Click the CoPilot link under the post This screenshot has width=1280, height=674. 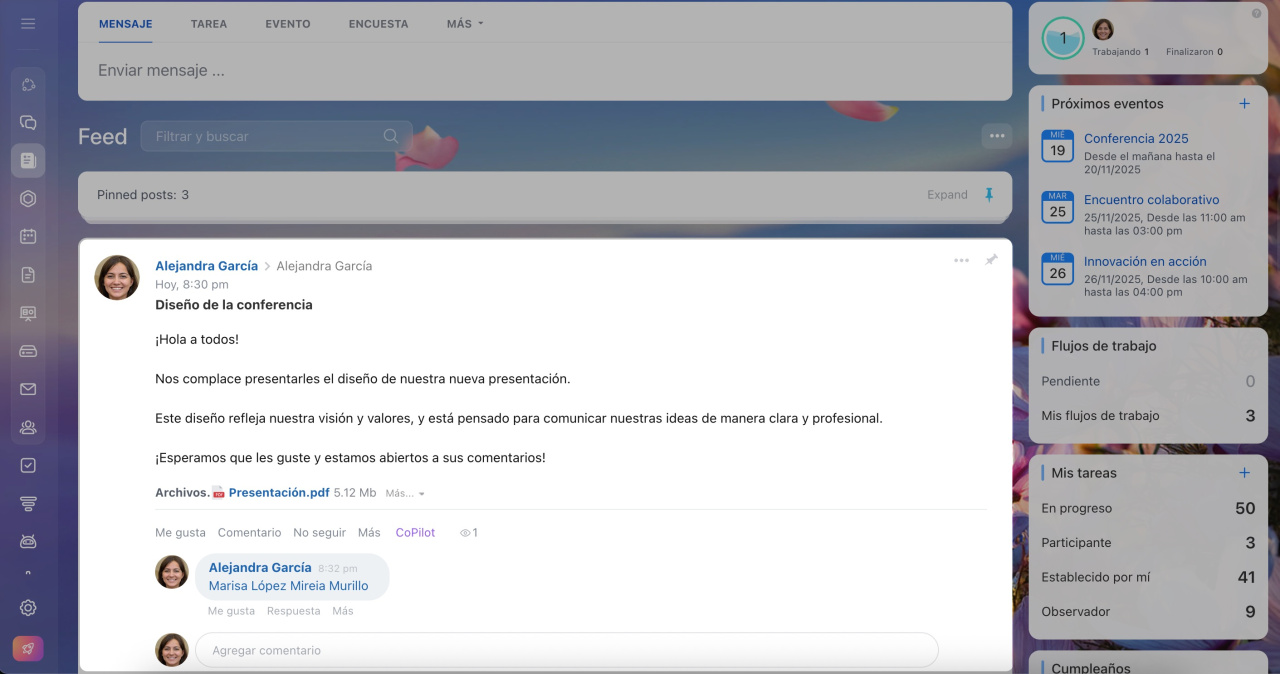[415, 533]
